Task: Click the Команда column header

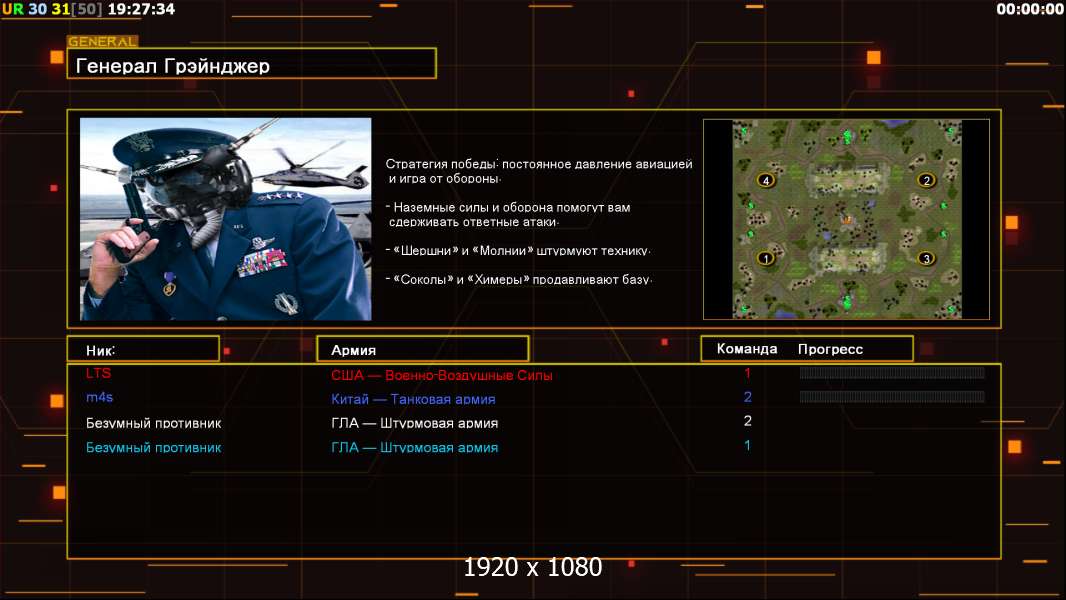Action: point(747,349)
